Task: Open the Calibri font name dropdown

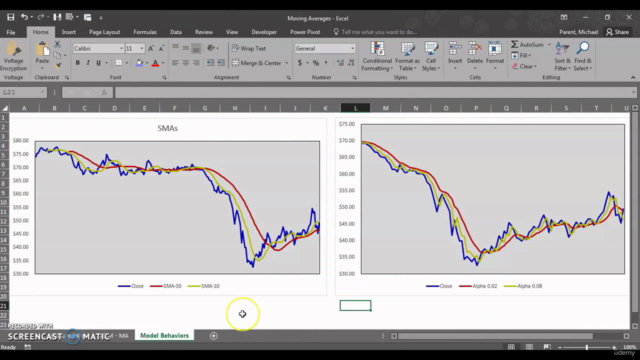Action: point(121,49)
